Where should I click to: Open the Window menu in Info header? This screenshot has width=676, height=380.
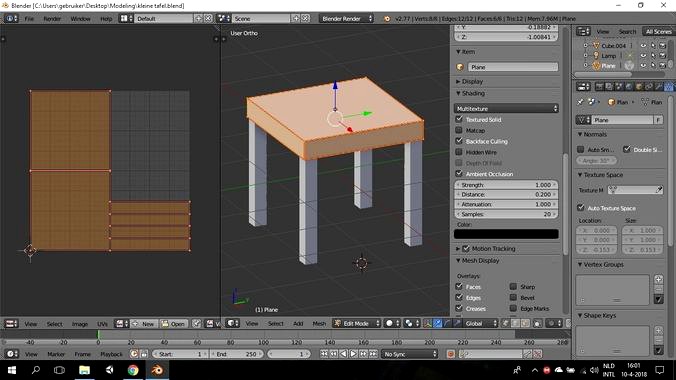click(x=81, y=19)
